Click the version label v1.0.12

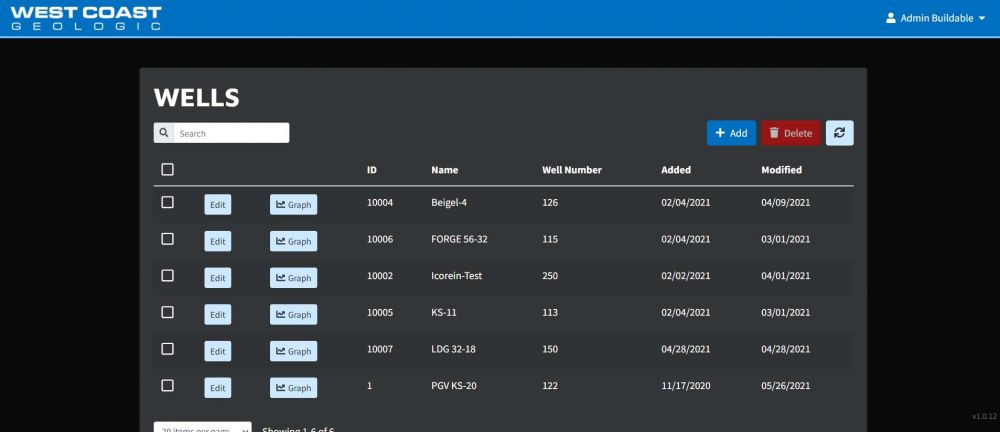pos(984,416)
